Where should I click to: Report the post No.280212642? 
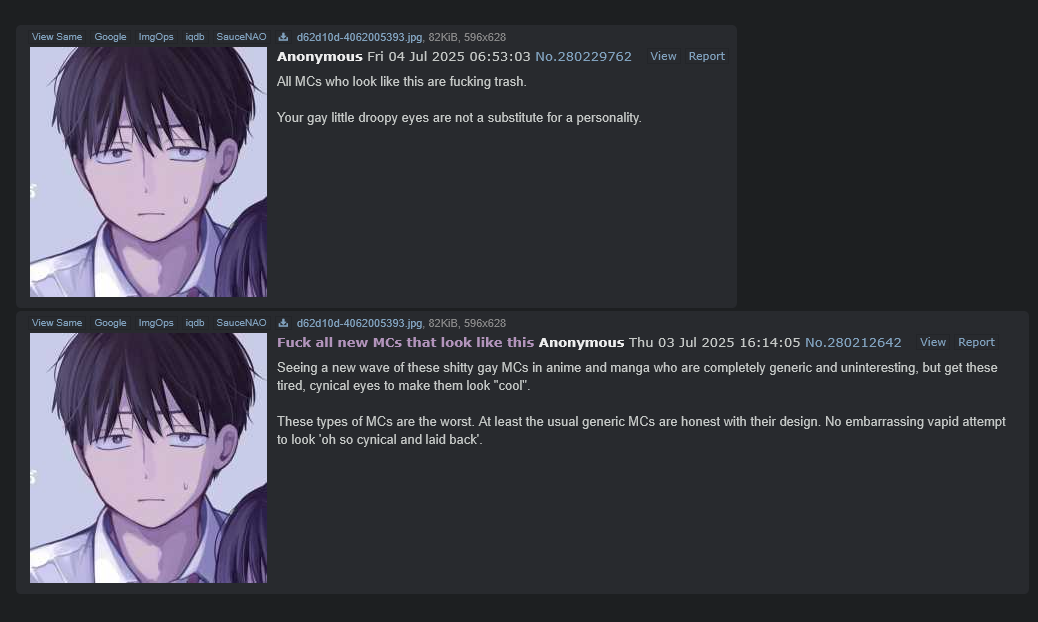click(x=976, y=342)
